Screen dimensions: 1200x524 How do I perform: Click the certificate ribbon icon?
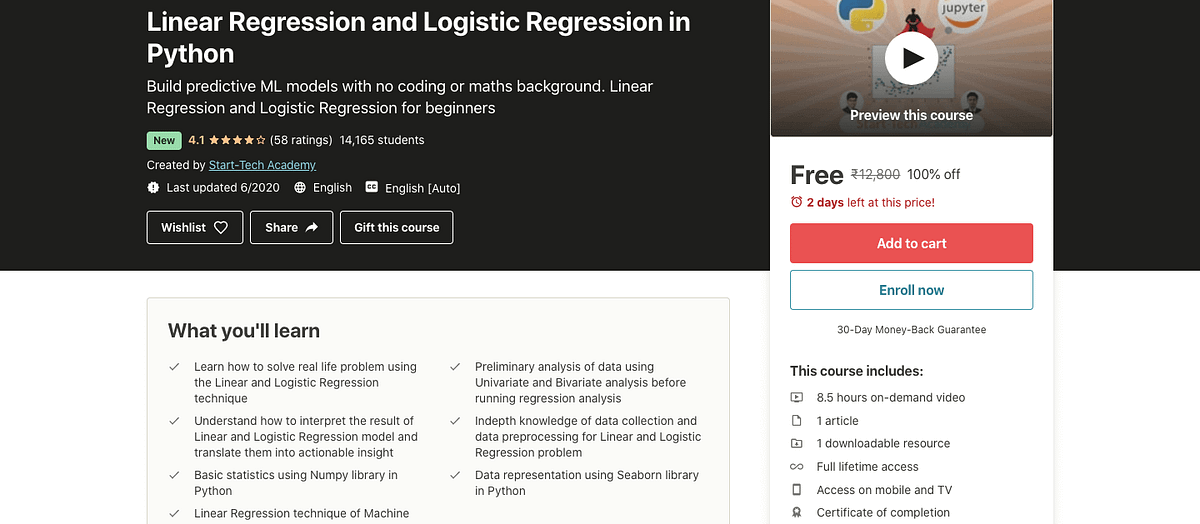[797, 512]
